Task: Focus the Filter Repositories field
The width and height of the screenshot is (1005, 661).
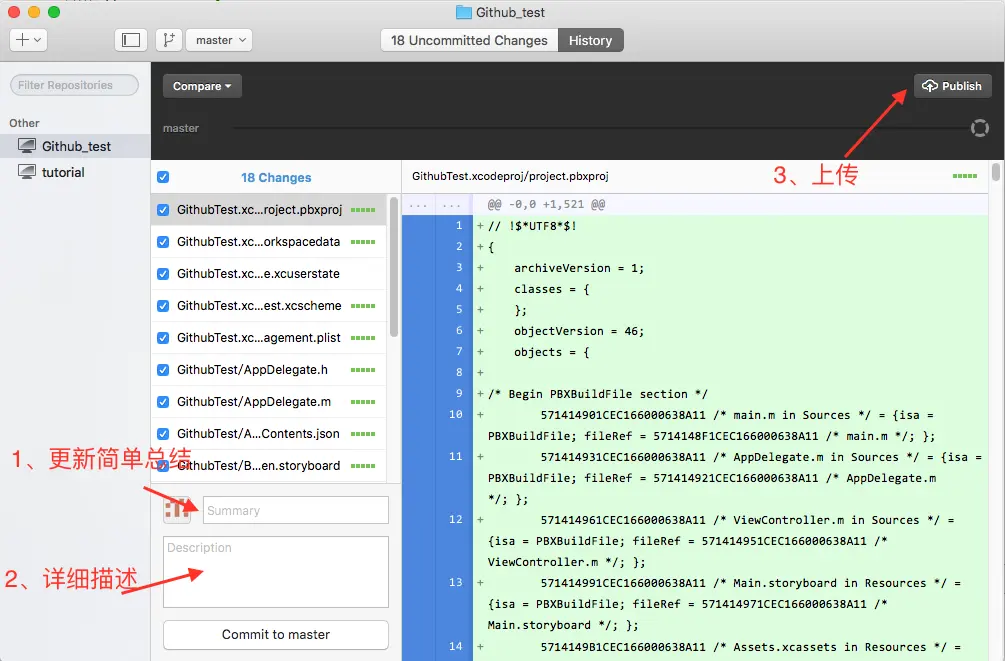Action: tap(74, 85)
